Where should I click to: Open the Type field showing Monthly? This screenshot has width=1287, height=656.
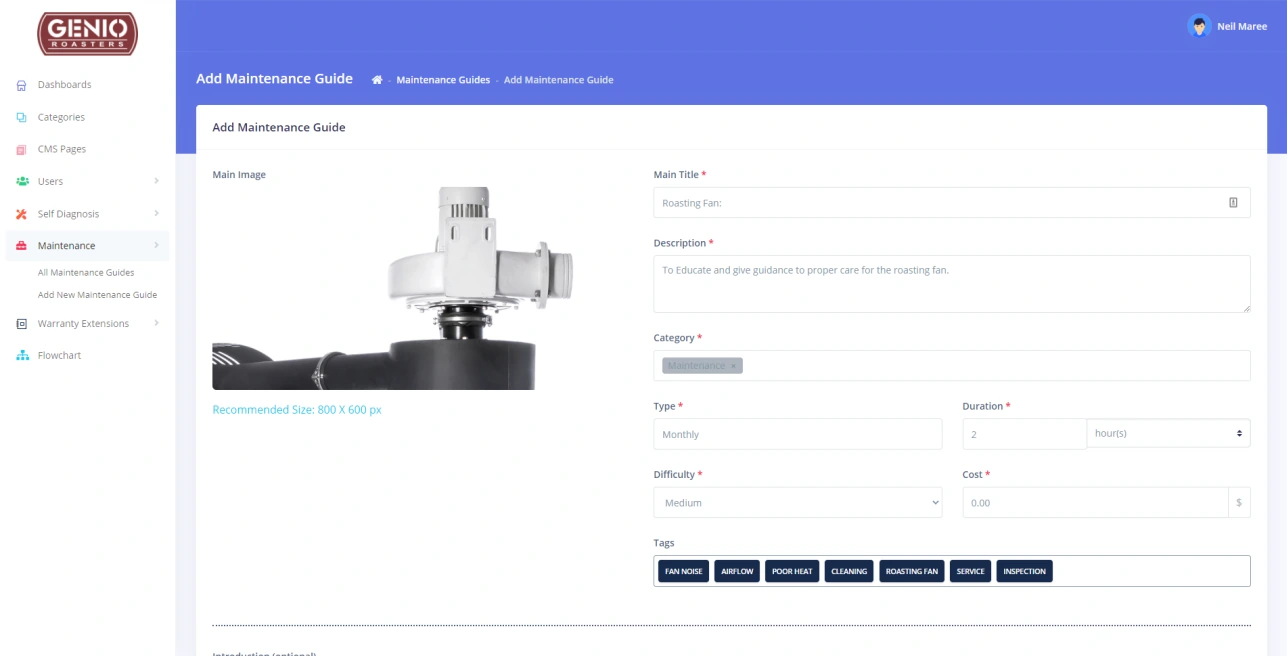tap(797, 434)
